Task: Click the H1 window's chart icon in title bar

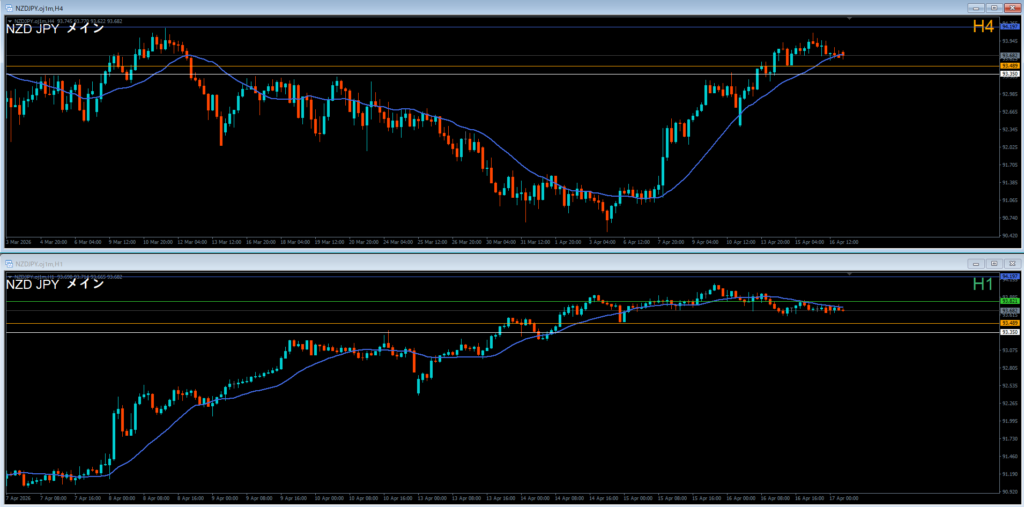Action: (8, 263)
